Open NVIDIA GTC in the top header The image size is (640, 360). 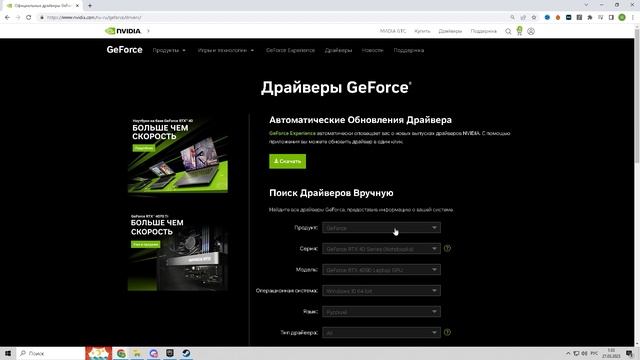point(393,31)
